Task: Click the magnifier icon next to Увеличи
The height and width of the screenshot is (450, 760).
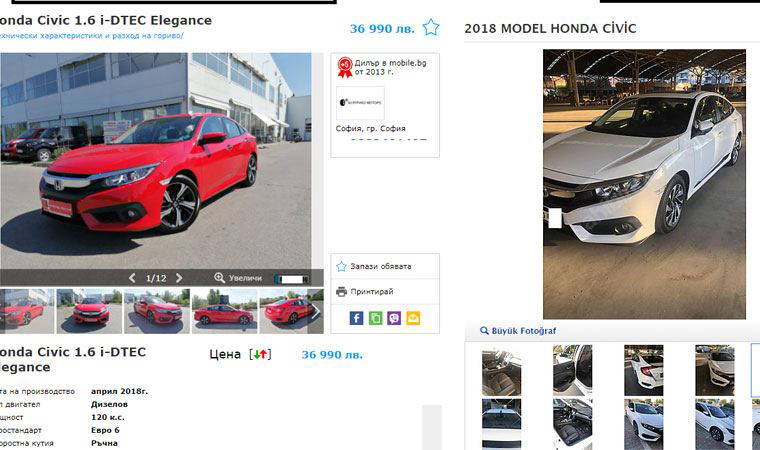Action: (220, 278)
